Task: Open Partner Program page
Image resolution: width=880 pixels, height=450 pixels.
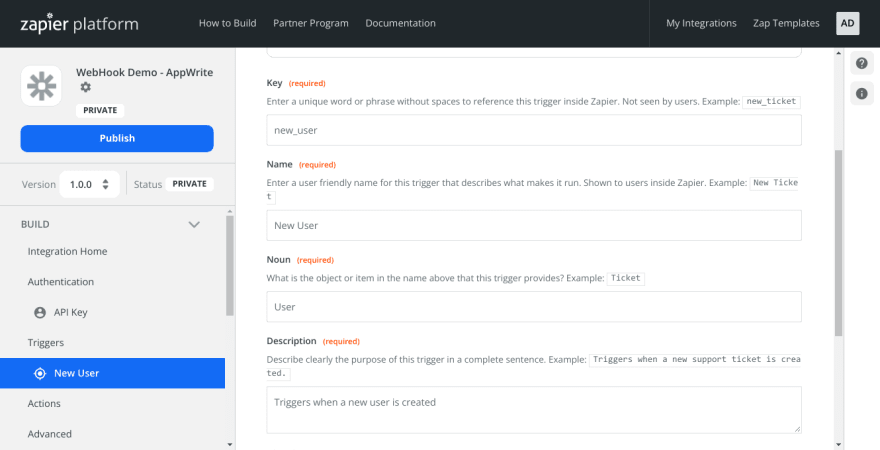Action: [311, 23]
